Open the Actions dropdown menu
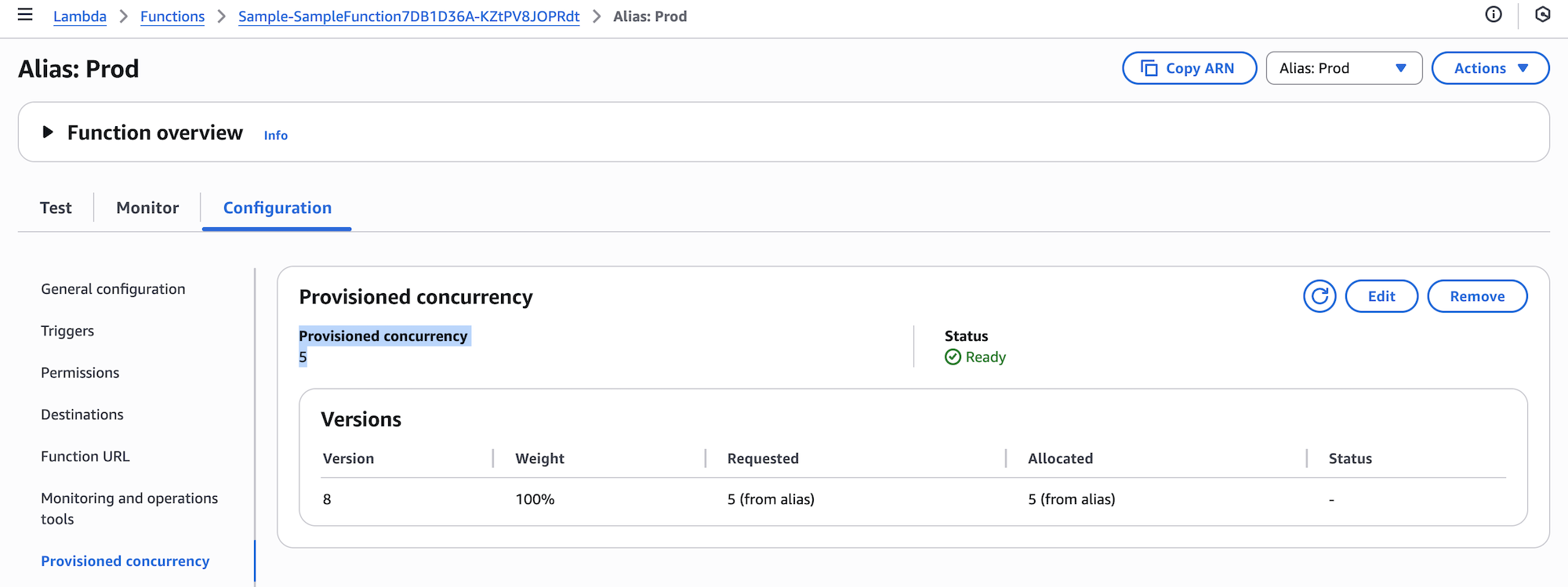 [1490, 68]
